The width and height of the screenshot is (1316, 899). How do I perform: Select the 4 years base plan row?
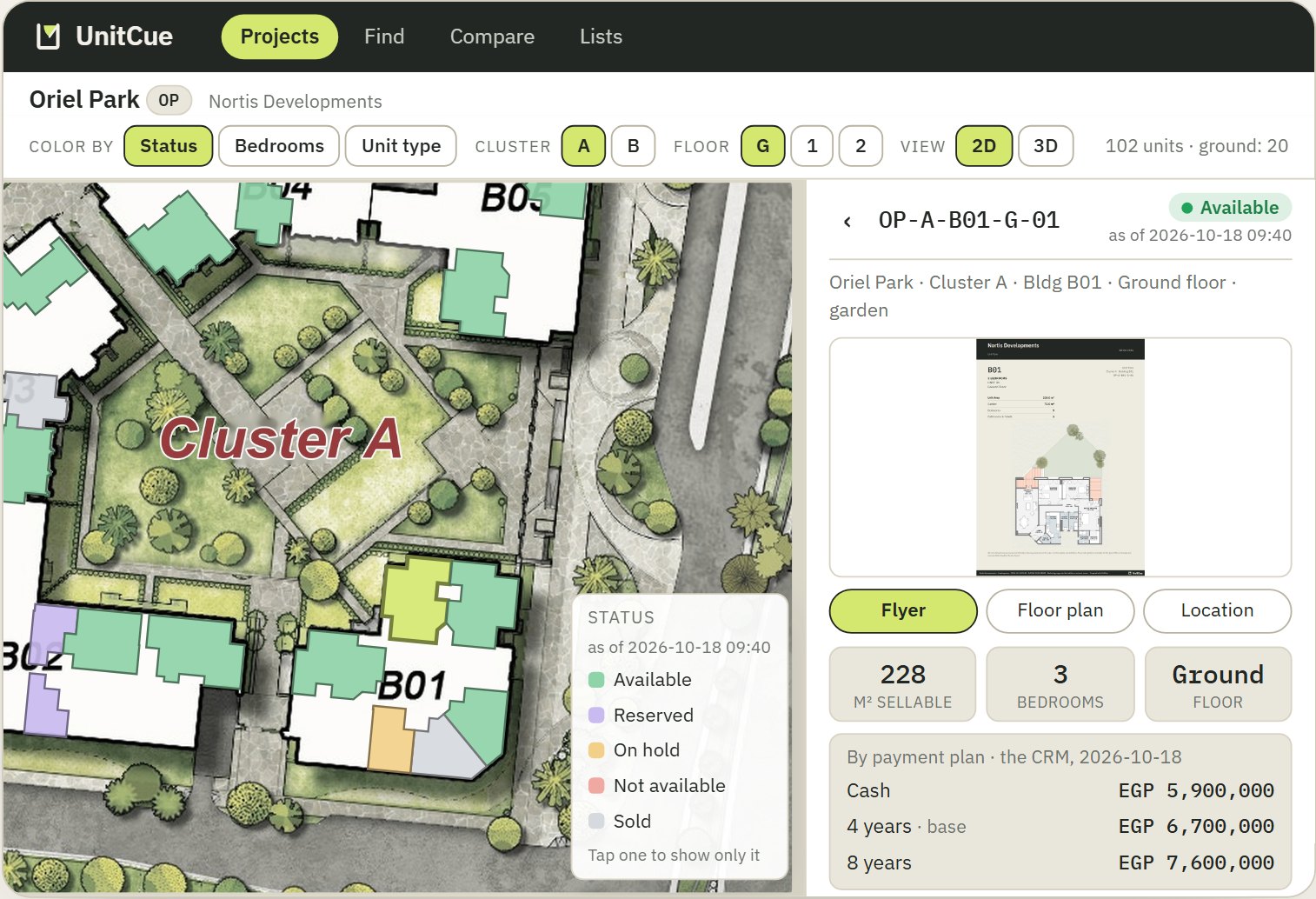pyautogui.click(x=1060, y=826)
